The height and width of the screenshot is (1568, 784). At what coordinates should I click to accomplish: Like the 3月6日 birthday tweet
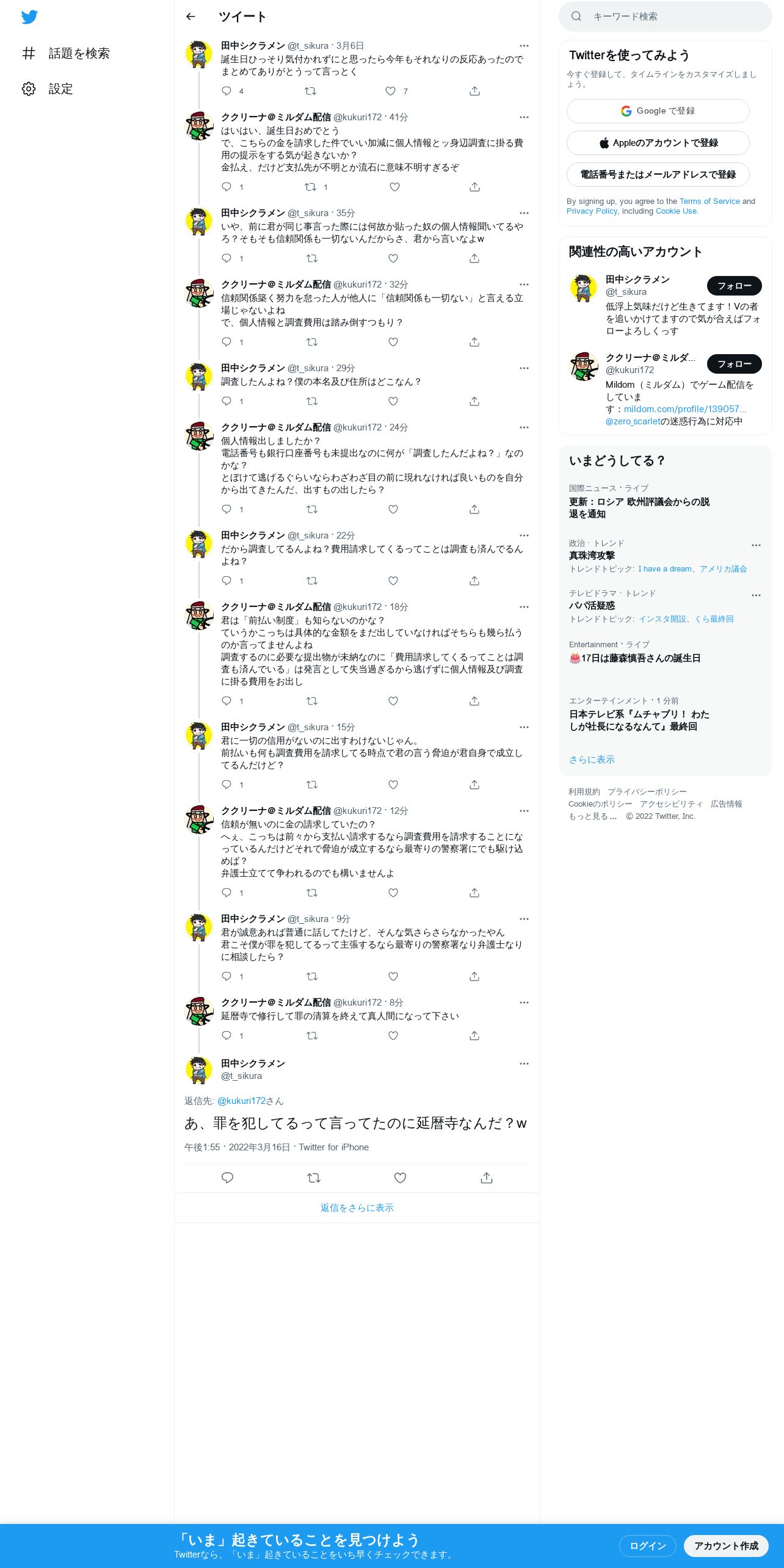pyautogui.click(x=391, y=91)
